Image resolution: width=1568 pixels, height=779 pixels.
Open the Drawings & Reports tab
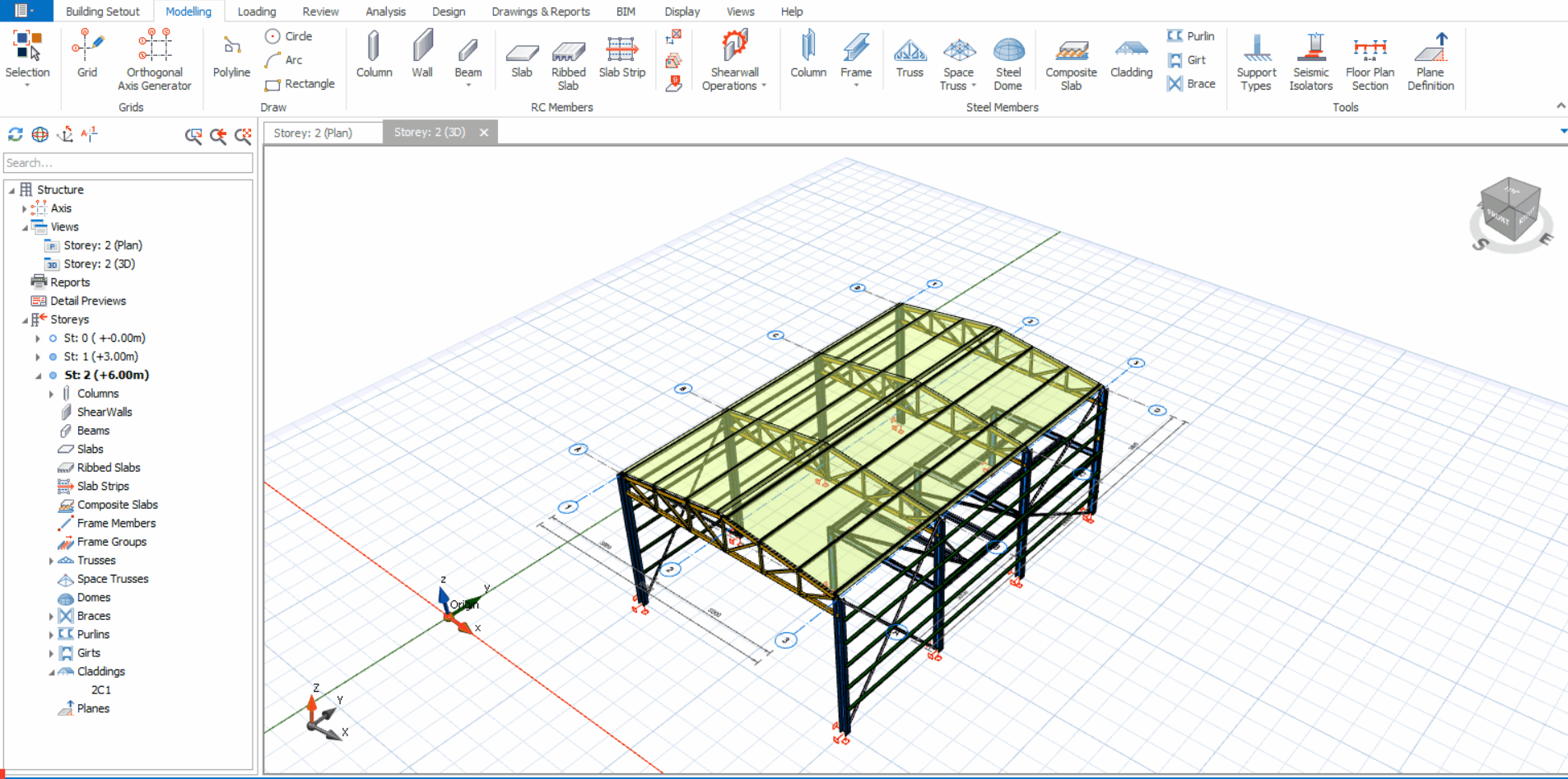(x=541, y=12)
